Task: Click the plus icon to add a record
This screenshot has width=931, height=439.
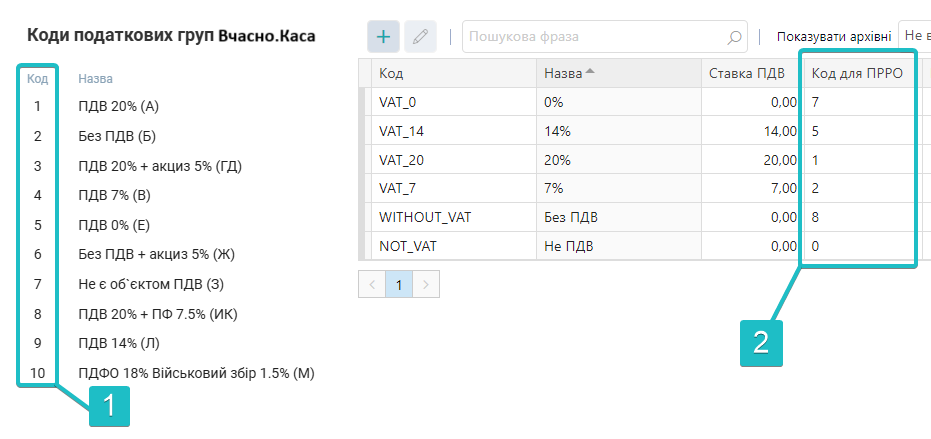Action: click(x=383, y=37)
